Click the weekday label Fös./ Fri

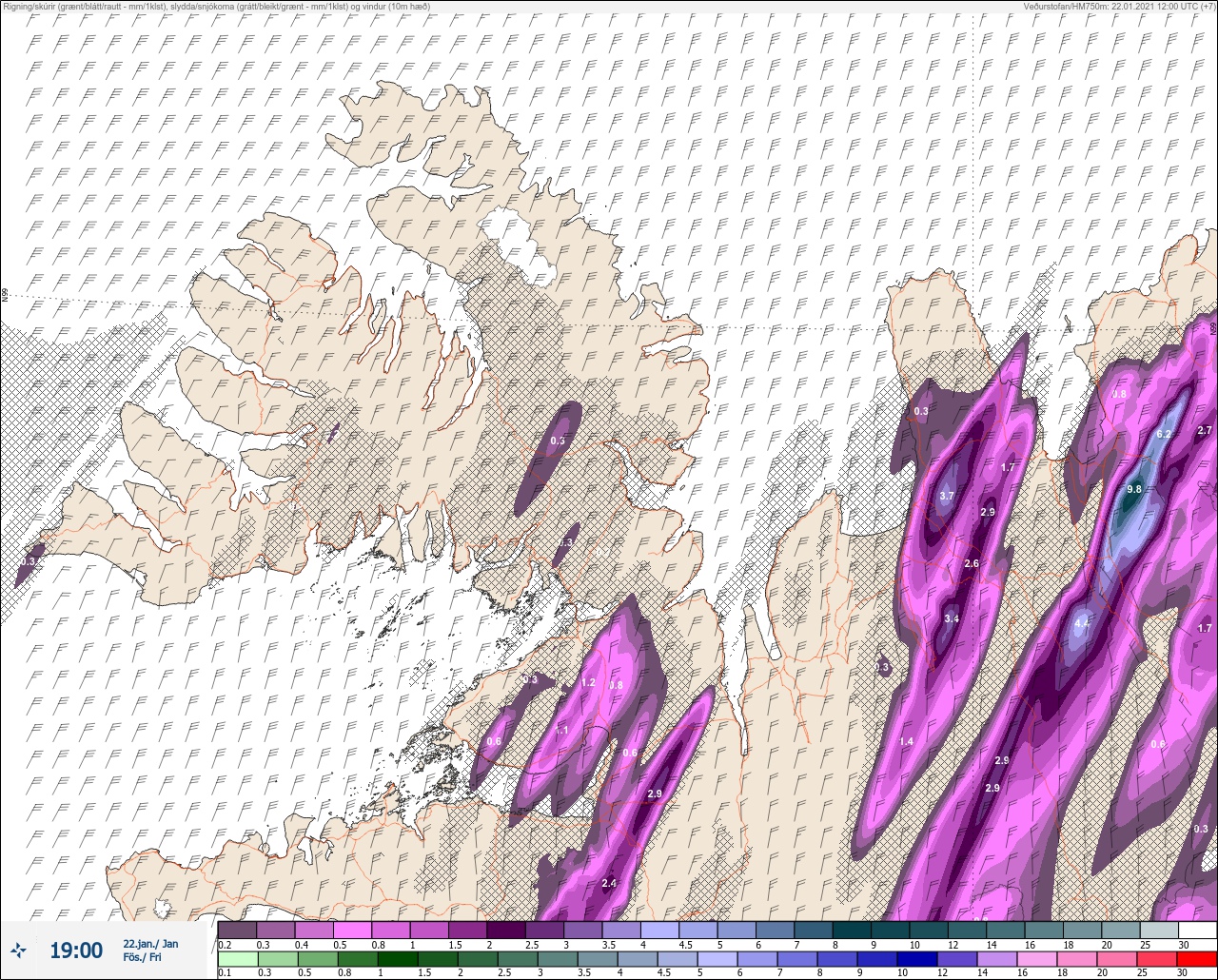pos(142,957)
